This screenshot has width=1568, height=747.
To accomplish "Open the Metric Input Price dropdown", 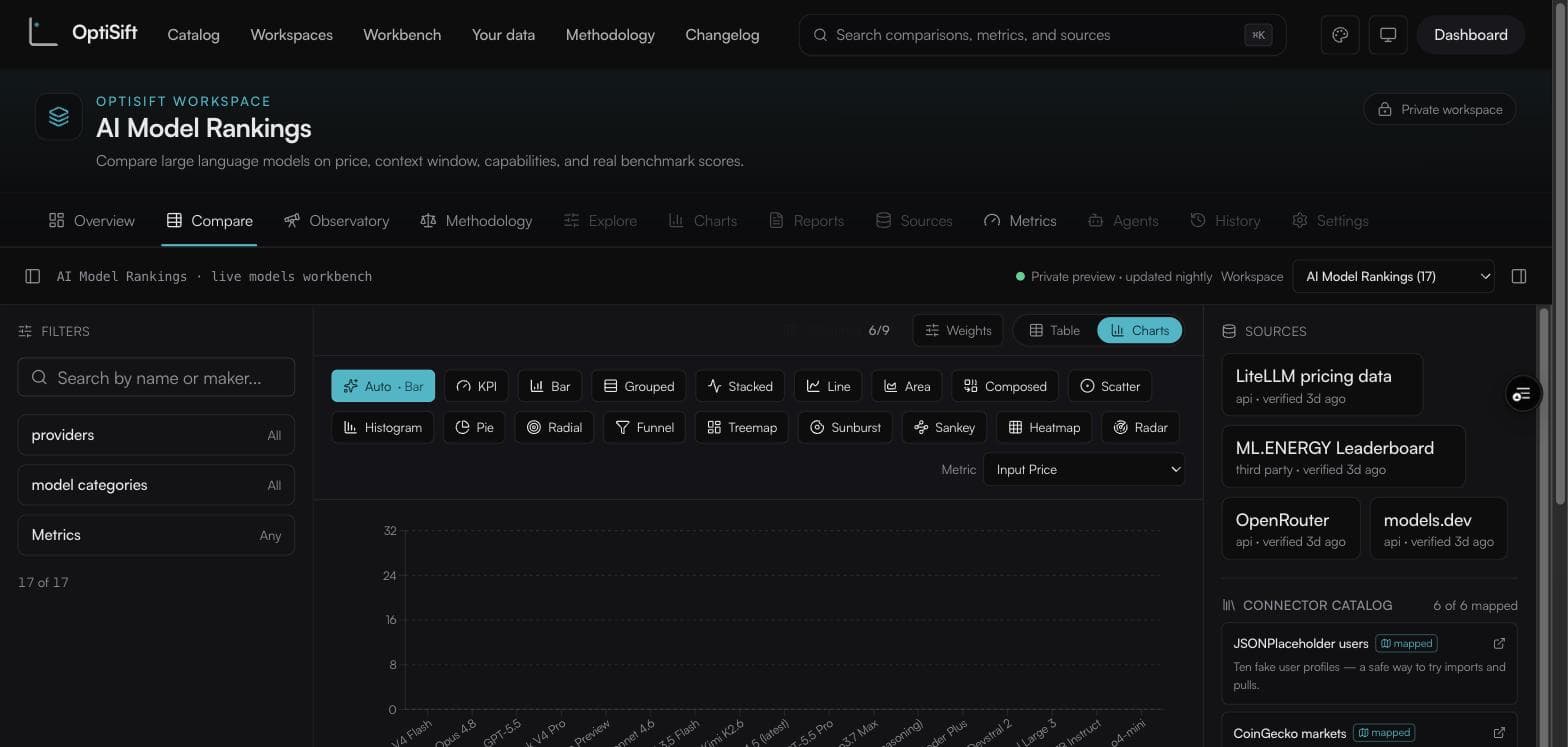I will pos(1084,469).
